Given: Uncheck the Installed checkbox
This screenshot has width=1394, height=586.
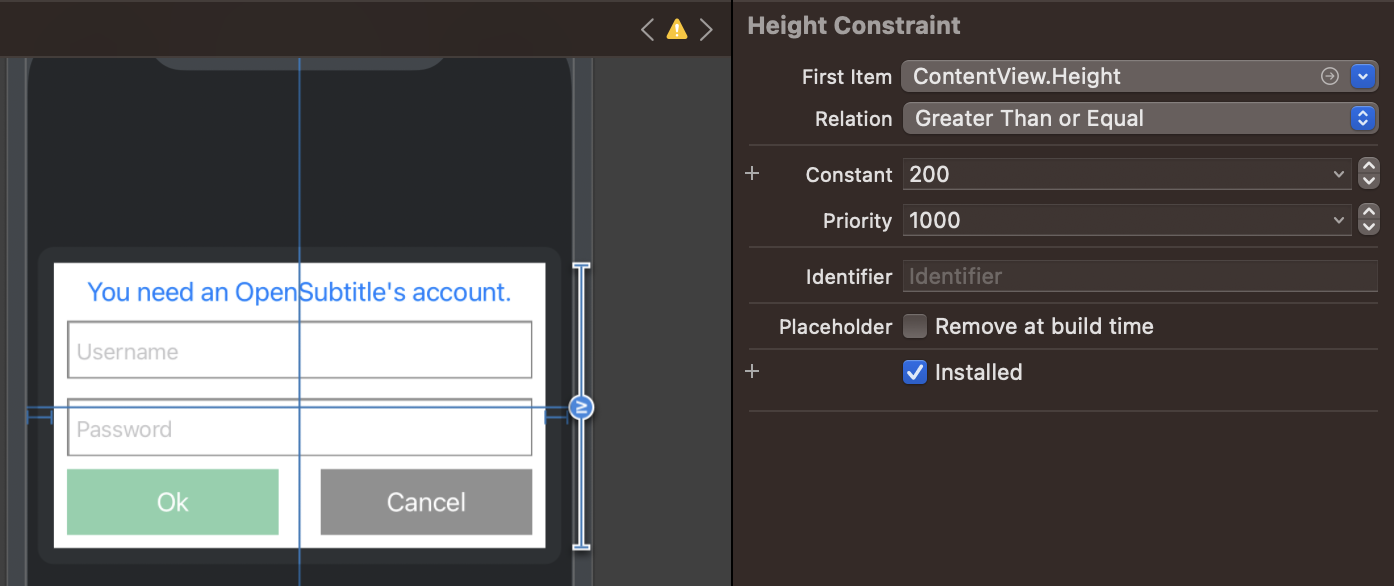Looking at the screenshot, I should point(915,372).
